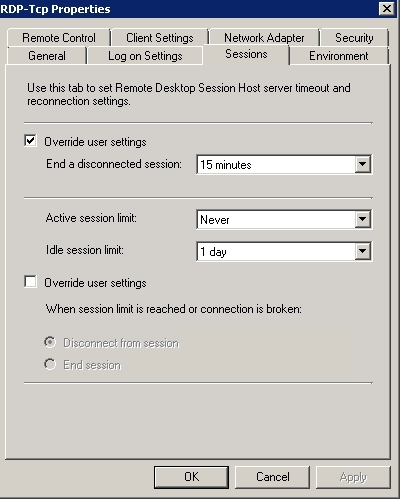Open the Client Settings tab

[160, 38]
